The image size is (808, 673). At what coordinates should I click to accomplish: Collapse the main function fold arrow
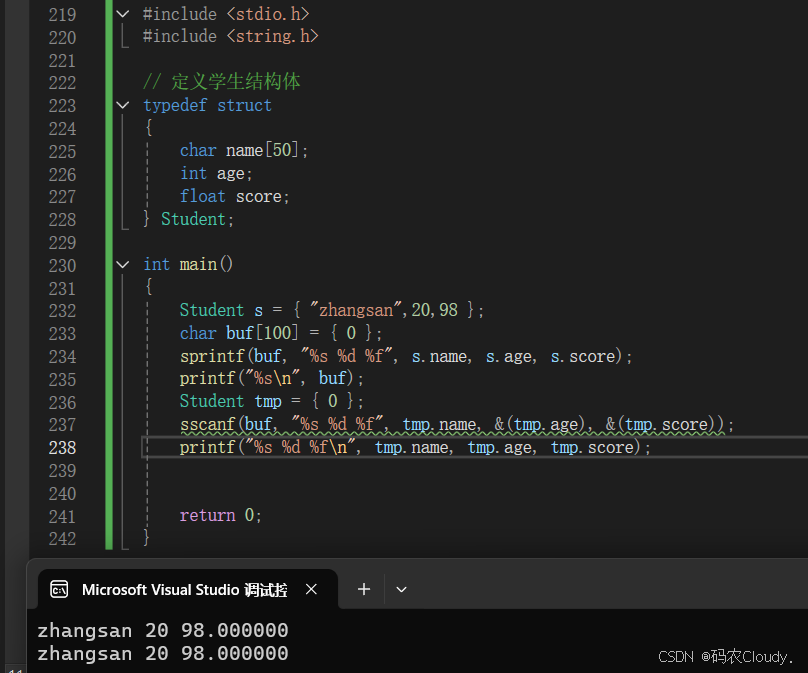tap(122, 263)
